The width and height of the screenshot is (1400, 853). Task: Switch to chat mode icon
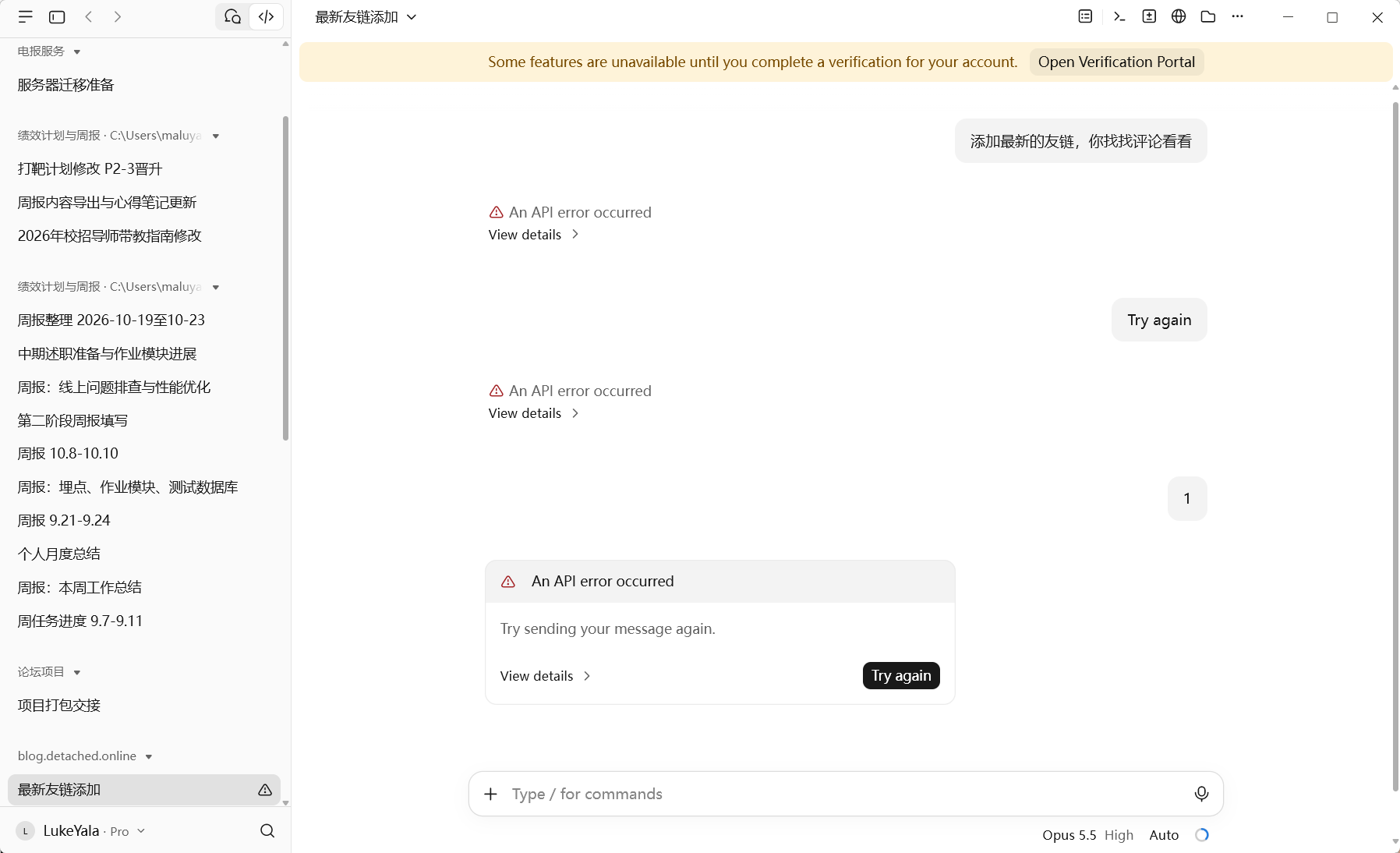coord(232,16)
